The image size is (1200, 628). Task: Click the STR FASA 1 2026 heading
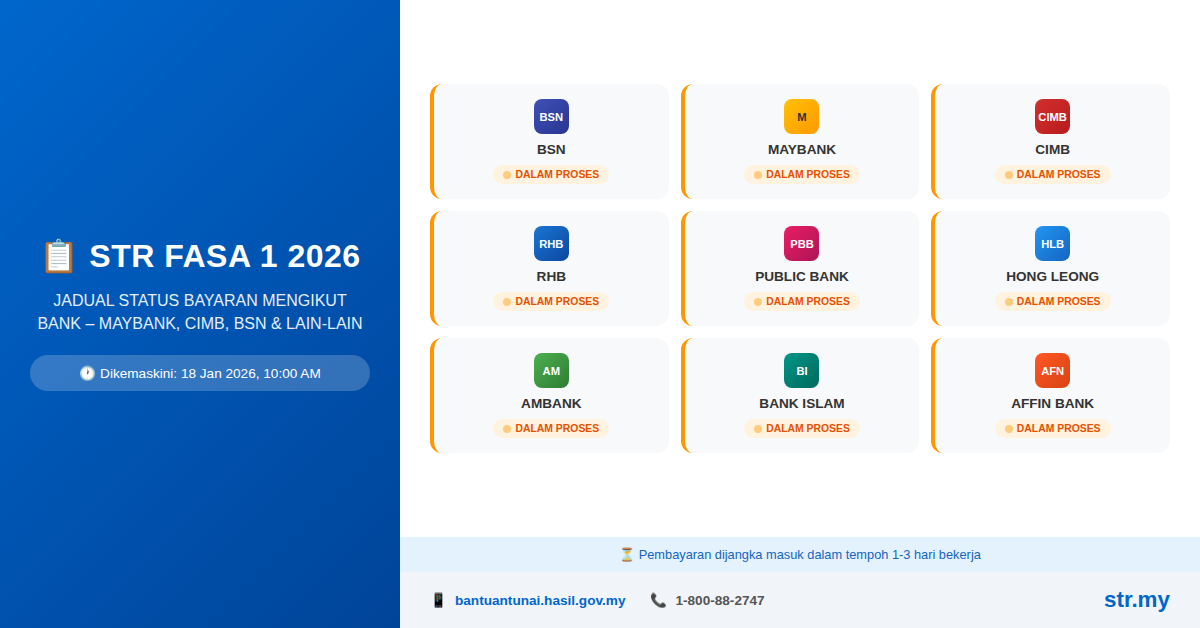coord(200,256)
